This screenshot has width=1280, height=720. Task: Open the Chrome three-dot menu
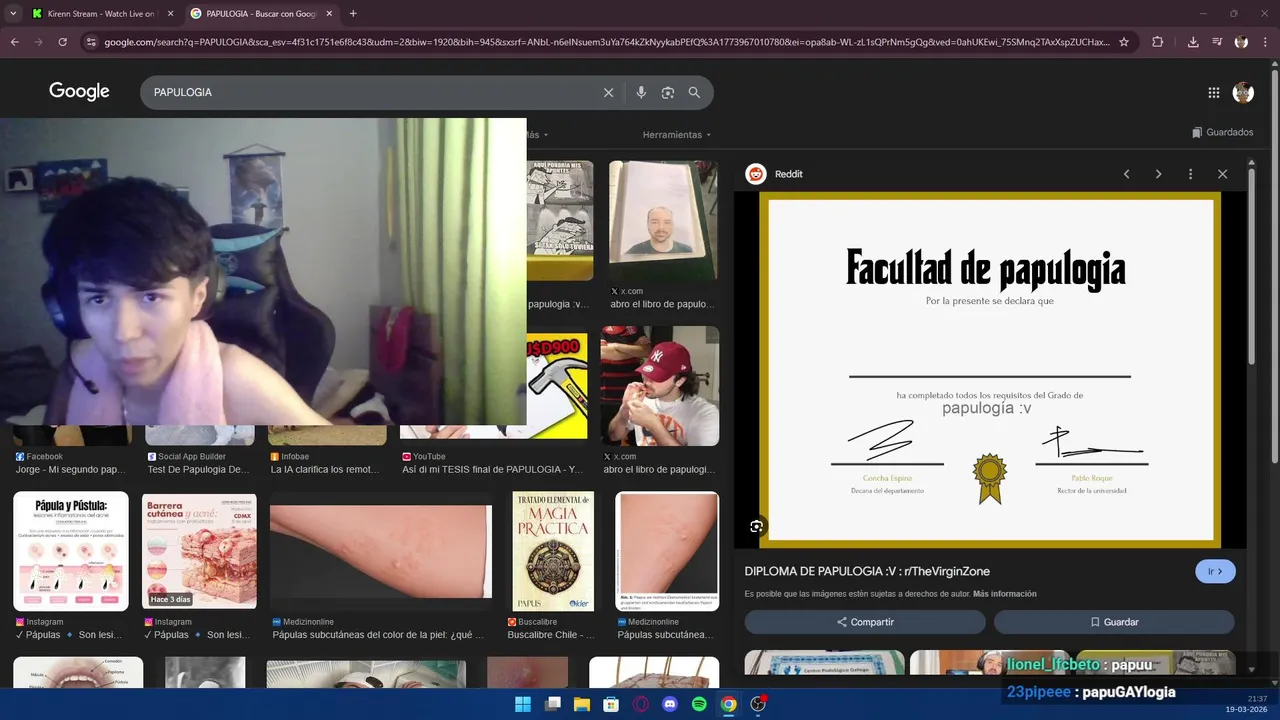click(1266, 42)
